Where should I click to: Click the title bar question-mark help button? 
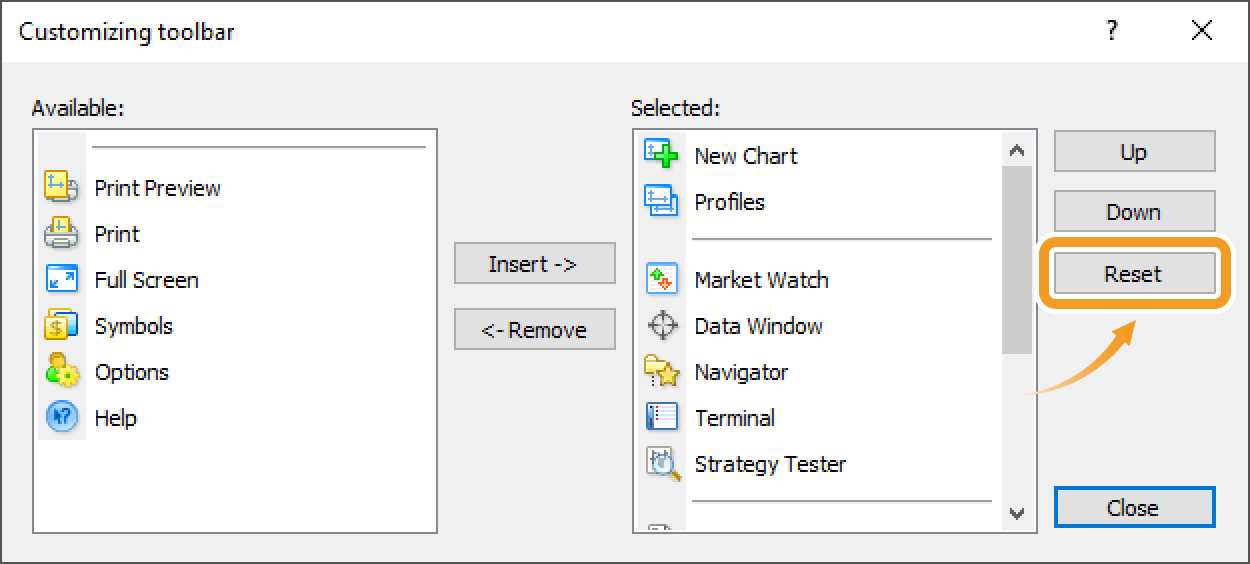click(1111, 31)
